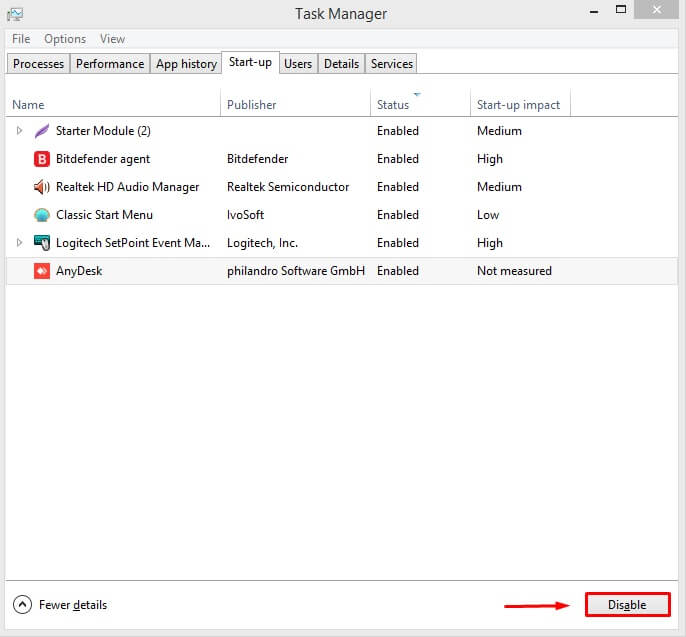
Task: Click Enabled status in Realtek row
Action: tap(398, 187)
